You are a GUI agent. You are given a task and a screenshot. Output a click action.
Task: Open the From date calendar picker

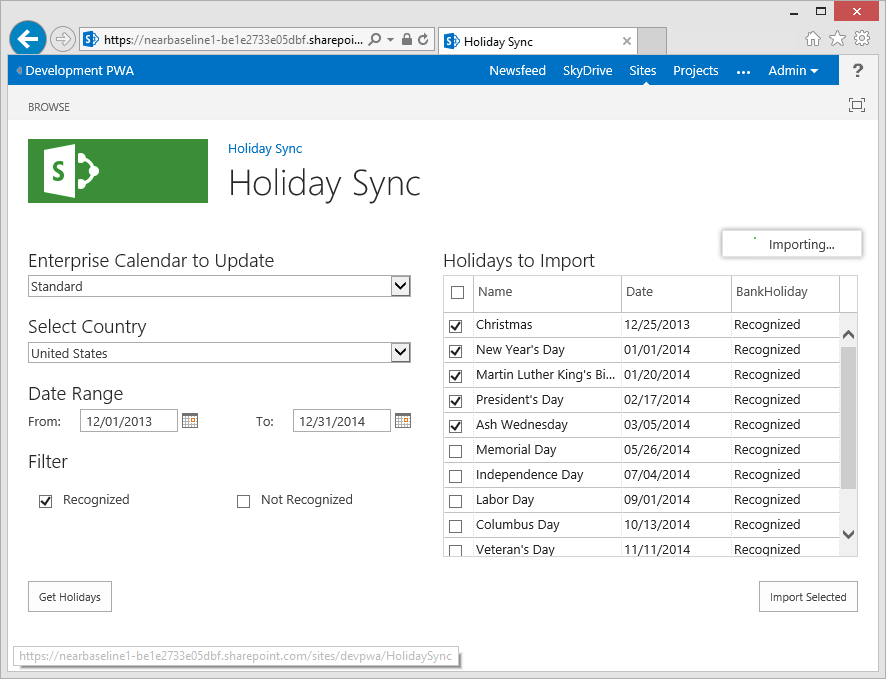coord(190,421)
